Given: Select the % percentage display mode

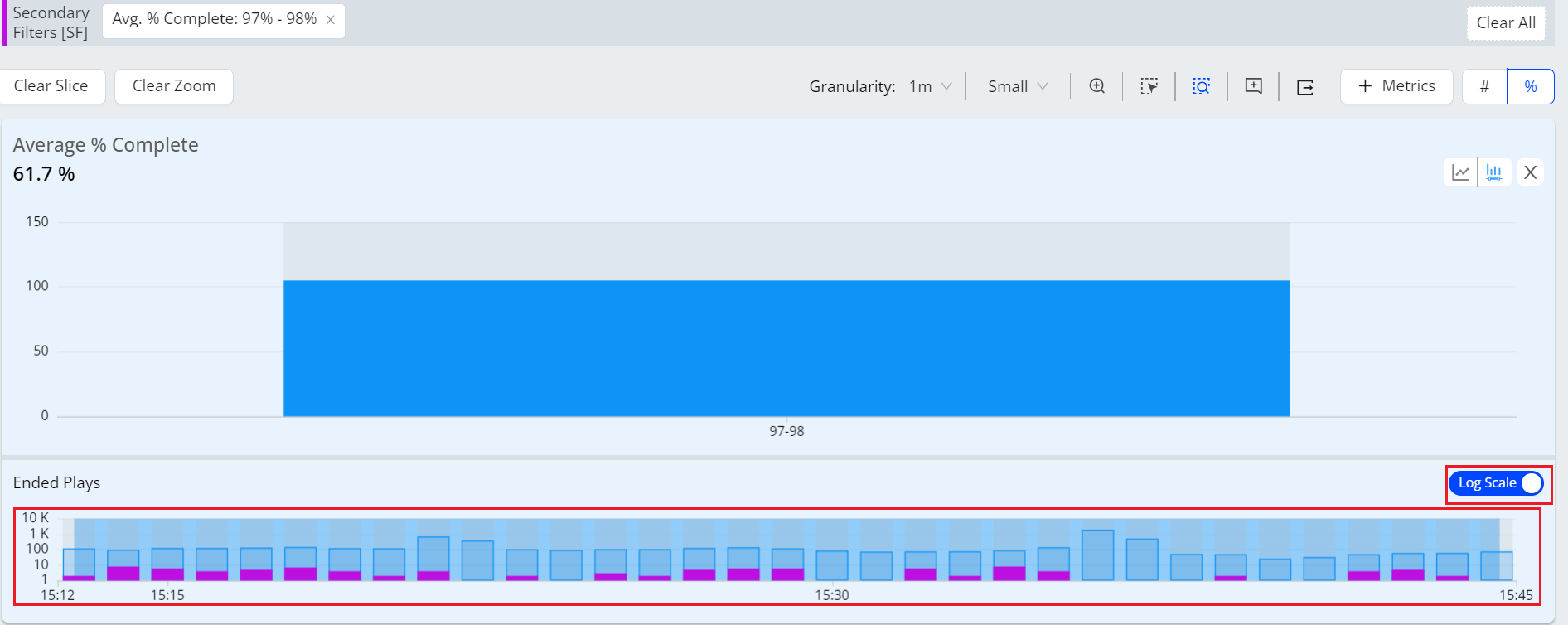Looking at the screenshot, I should point(1530,86).
